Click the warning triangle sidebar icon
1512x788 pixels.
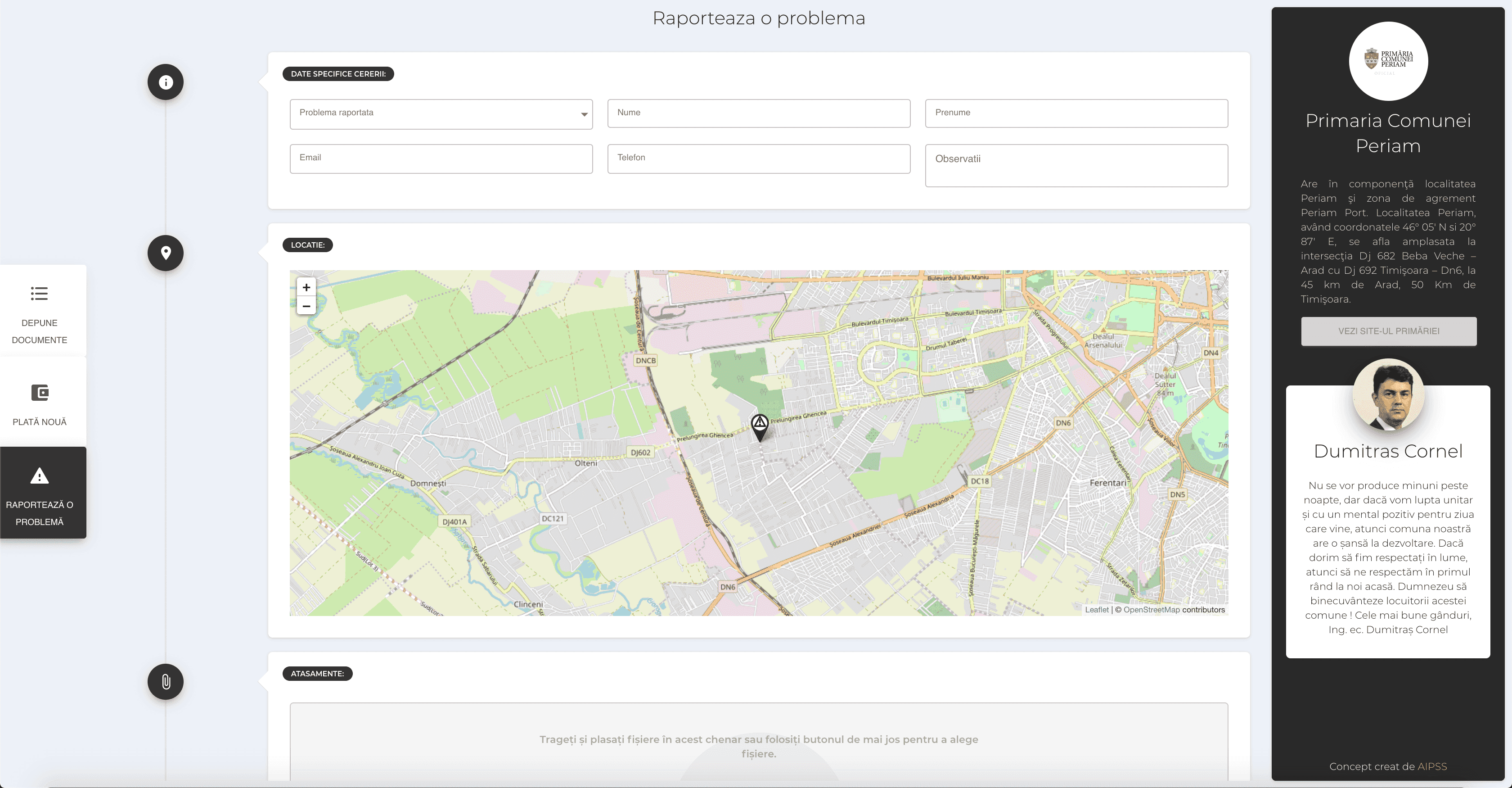click(x=39, y=476)
